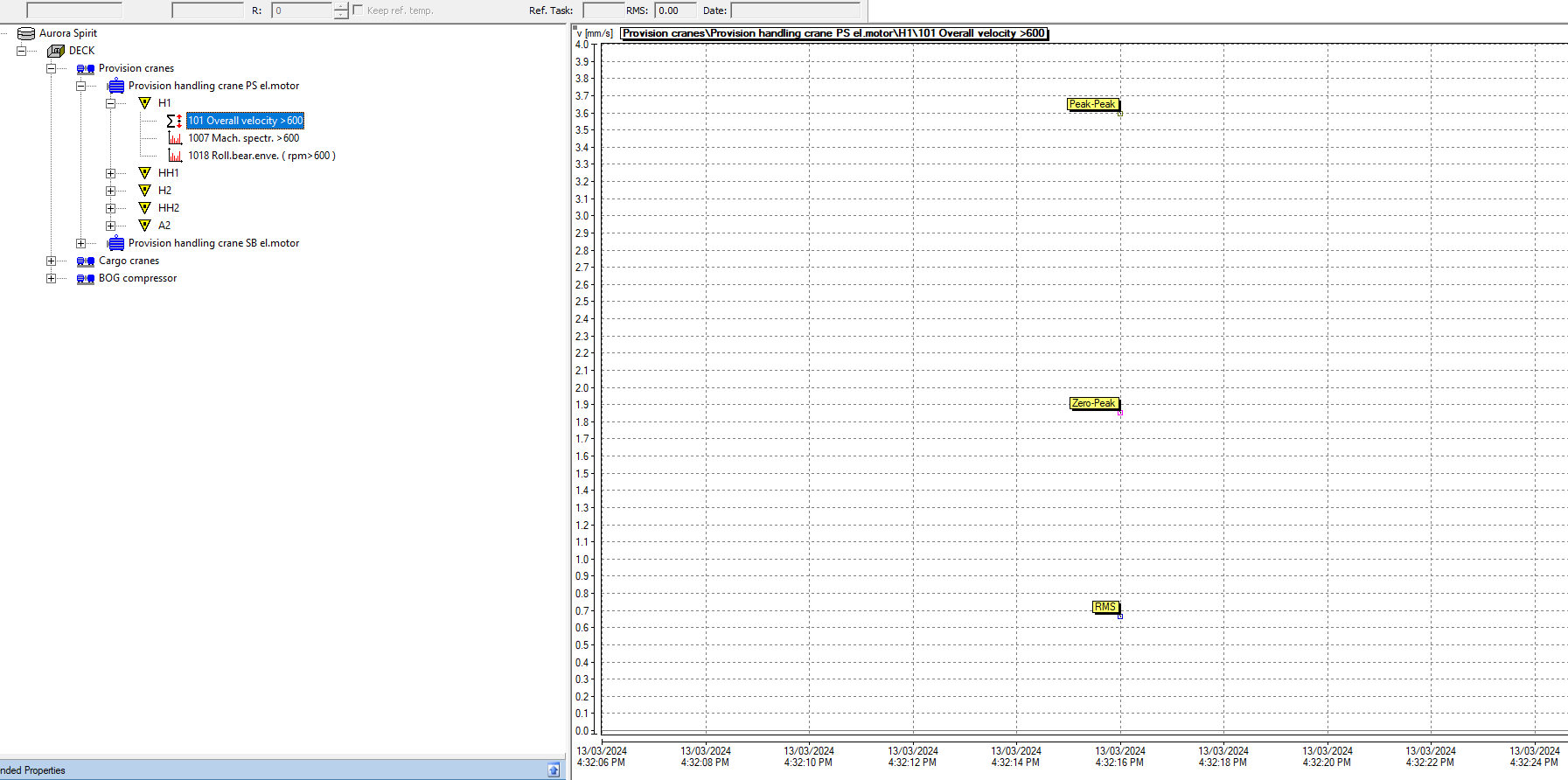Click the H1 measuring point triangle icon
Screen dimensions: 1568x780
click(x=145, y=103)
